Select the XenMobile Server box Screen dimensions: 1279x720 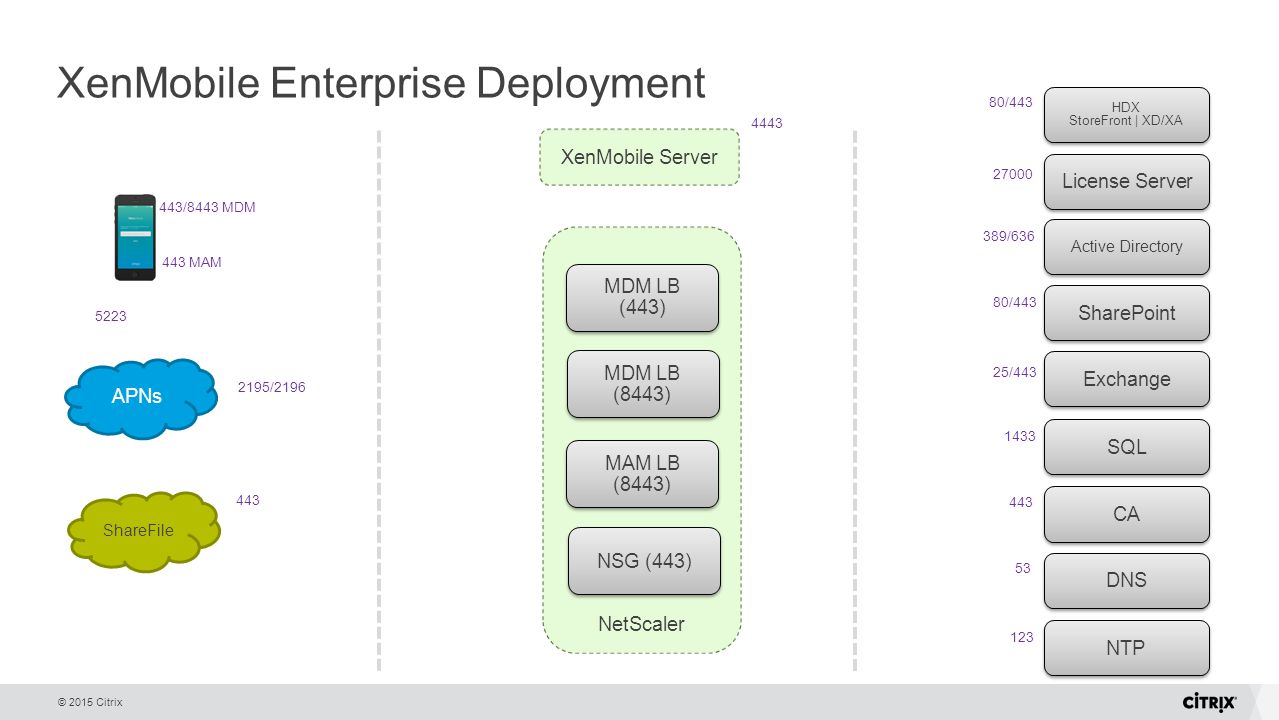click(x=639, y=157)
